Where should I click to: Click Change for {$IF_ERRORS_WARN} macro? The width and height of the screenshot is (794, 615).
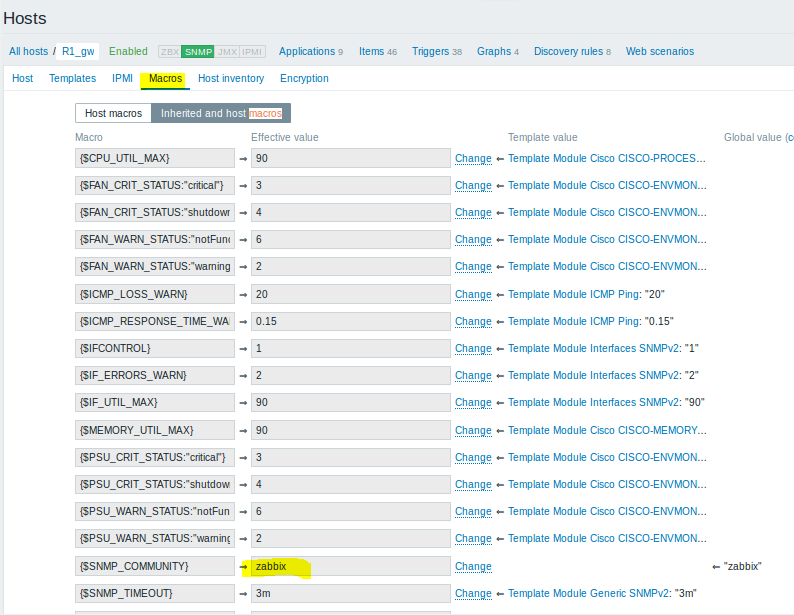pyautogui.click(x=473, y=376)
